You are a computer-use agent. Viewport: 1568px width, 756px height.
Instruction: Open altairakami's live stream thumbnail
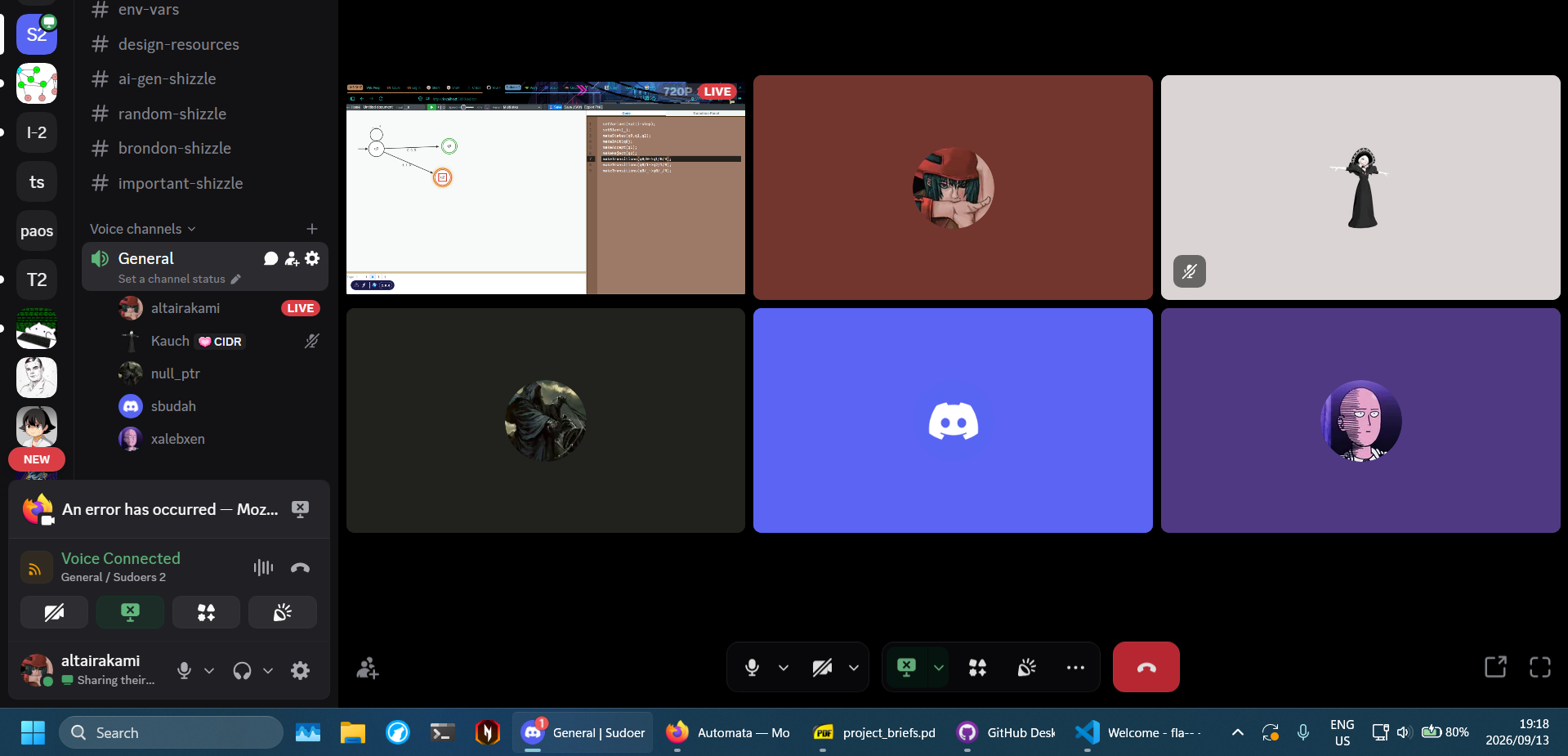point(546,187)
